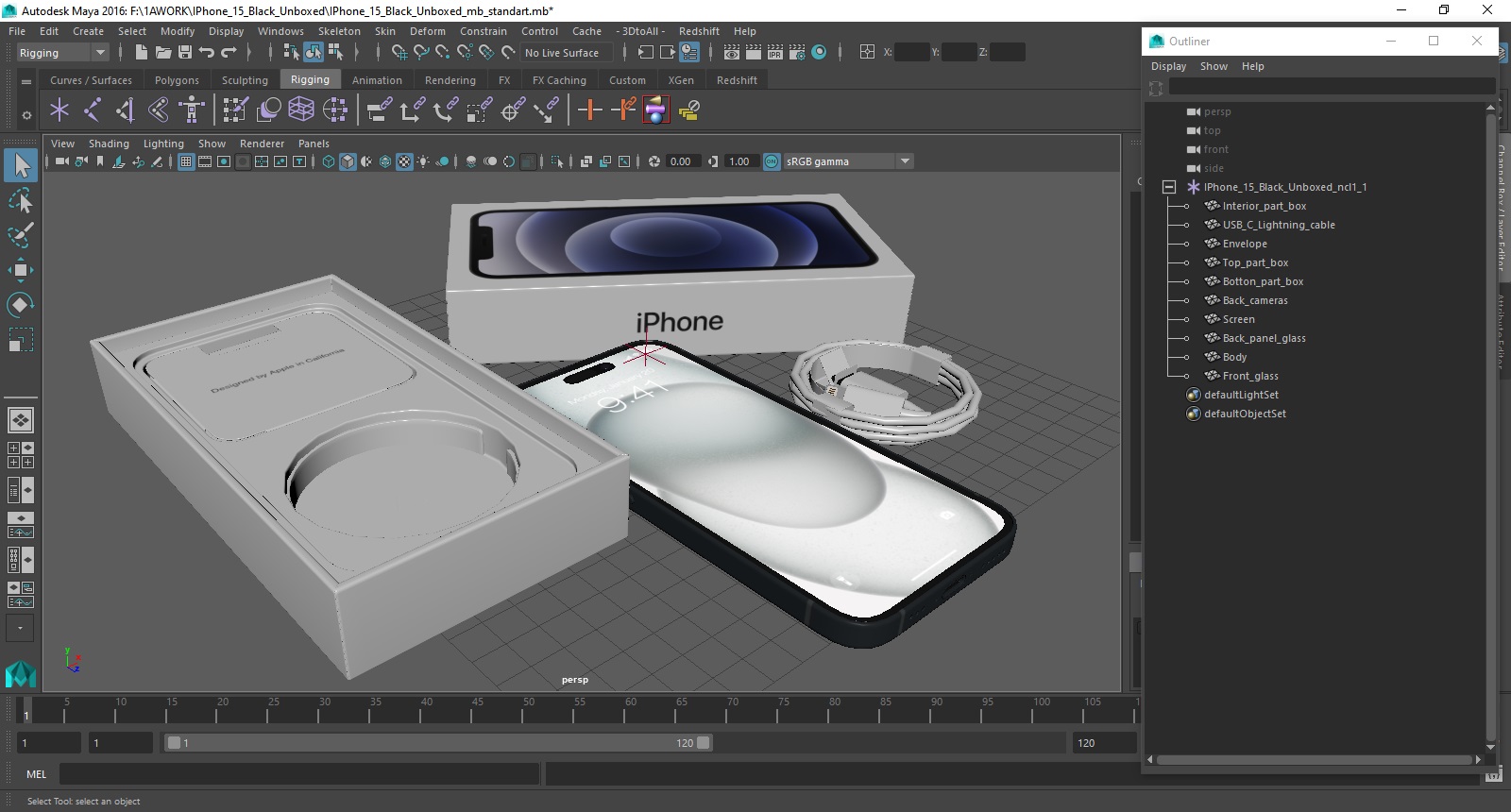Toggle snap to grids
This screenshot has height=812, width=1511.
tap(399, 53)
